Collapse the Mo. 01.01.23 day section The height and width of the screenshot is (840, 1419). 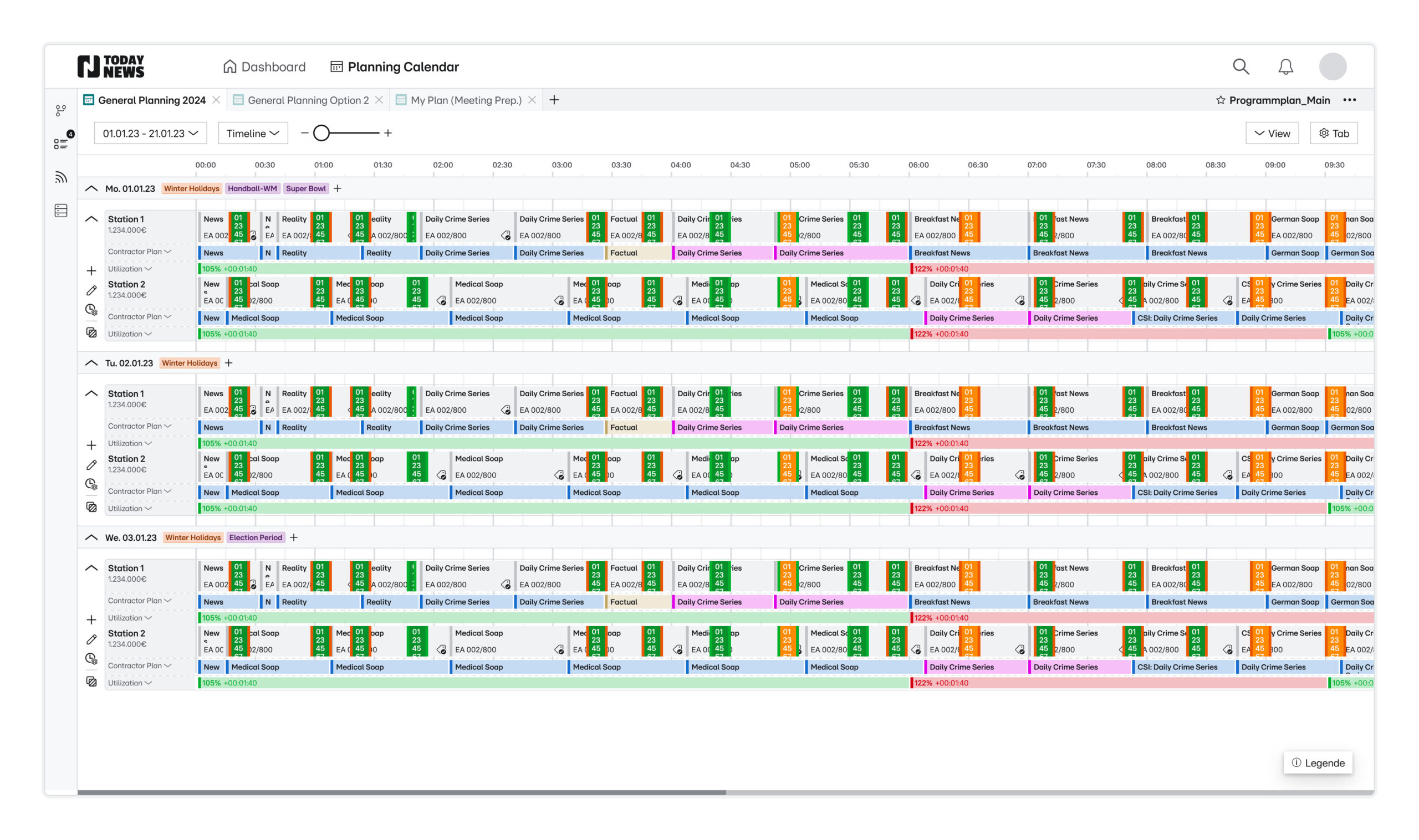pos(91,188)
